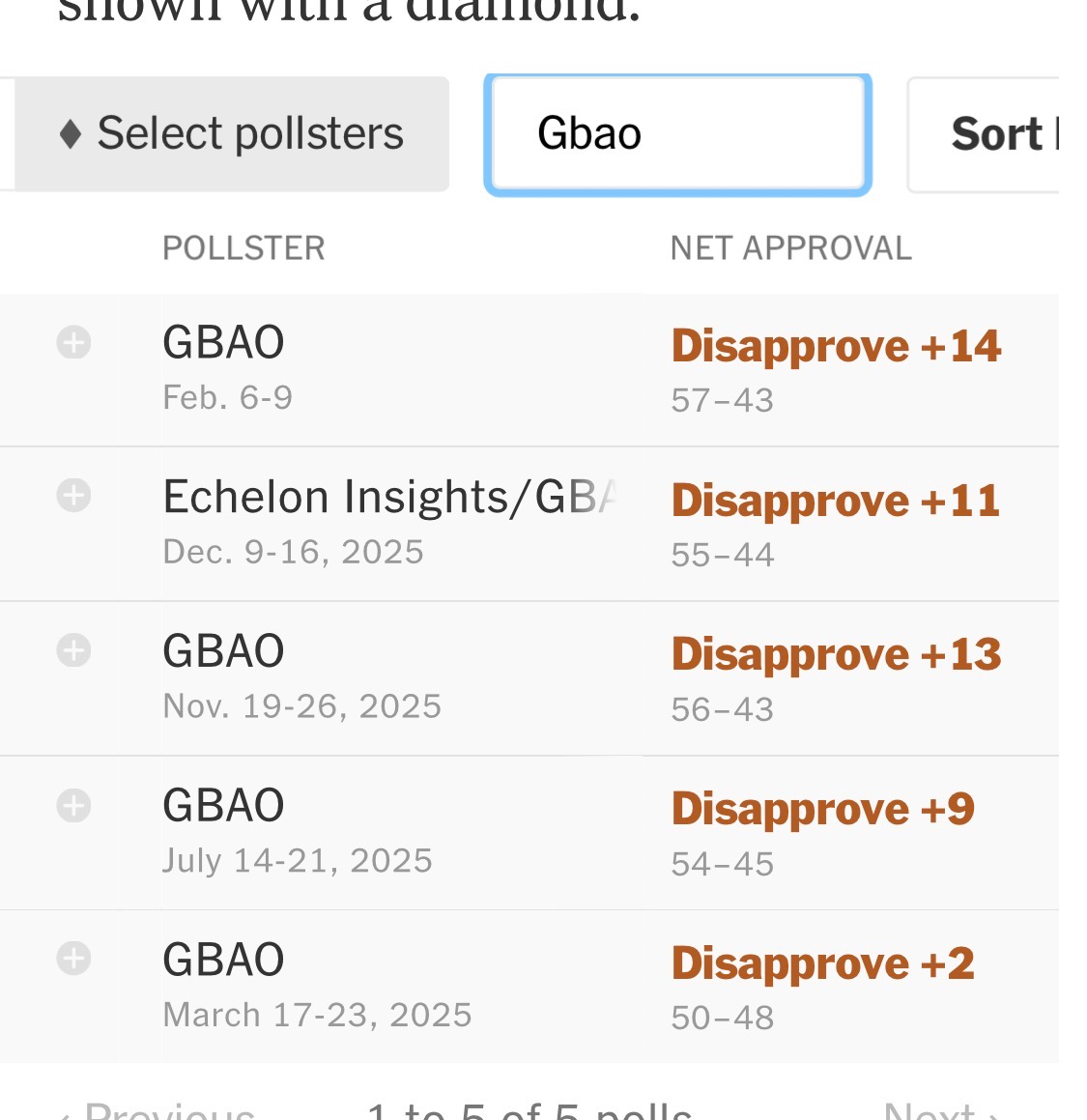Expand the March 17-23, 2025 GBAO poll

coord(73,959)
